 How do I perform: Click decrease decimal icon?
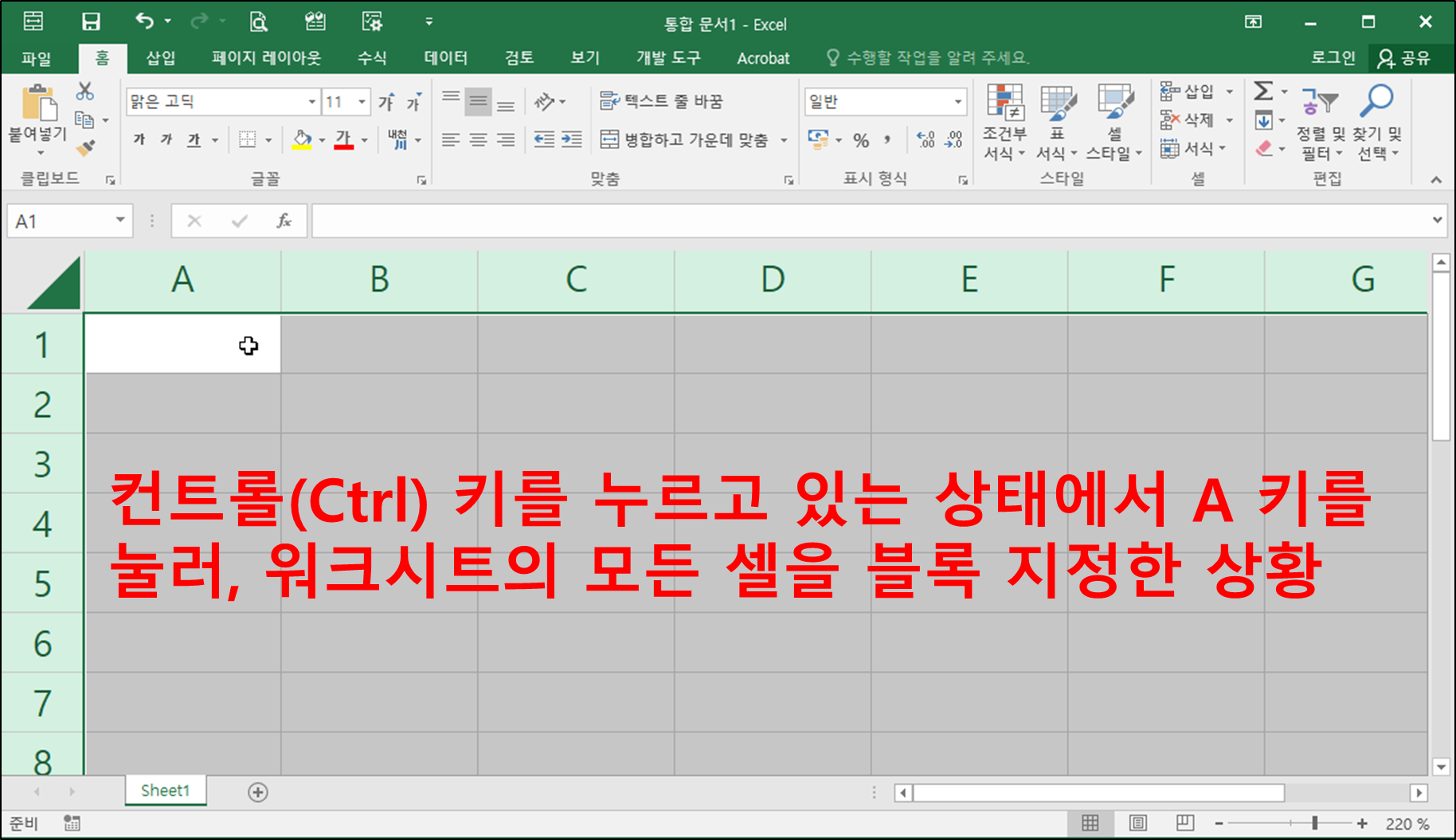[x=953, y=139]
